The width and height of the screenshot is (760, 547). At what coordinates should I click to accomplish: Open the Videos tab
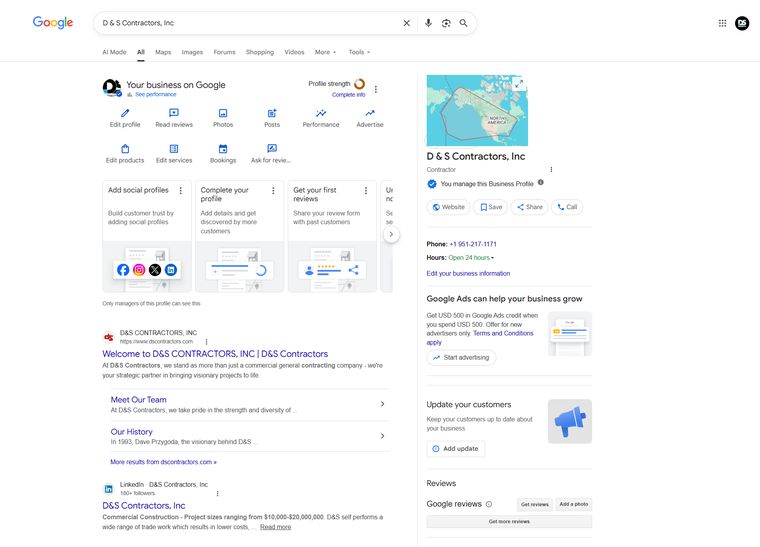coord(294,52)
